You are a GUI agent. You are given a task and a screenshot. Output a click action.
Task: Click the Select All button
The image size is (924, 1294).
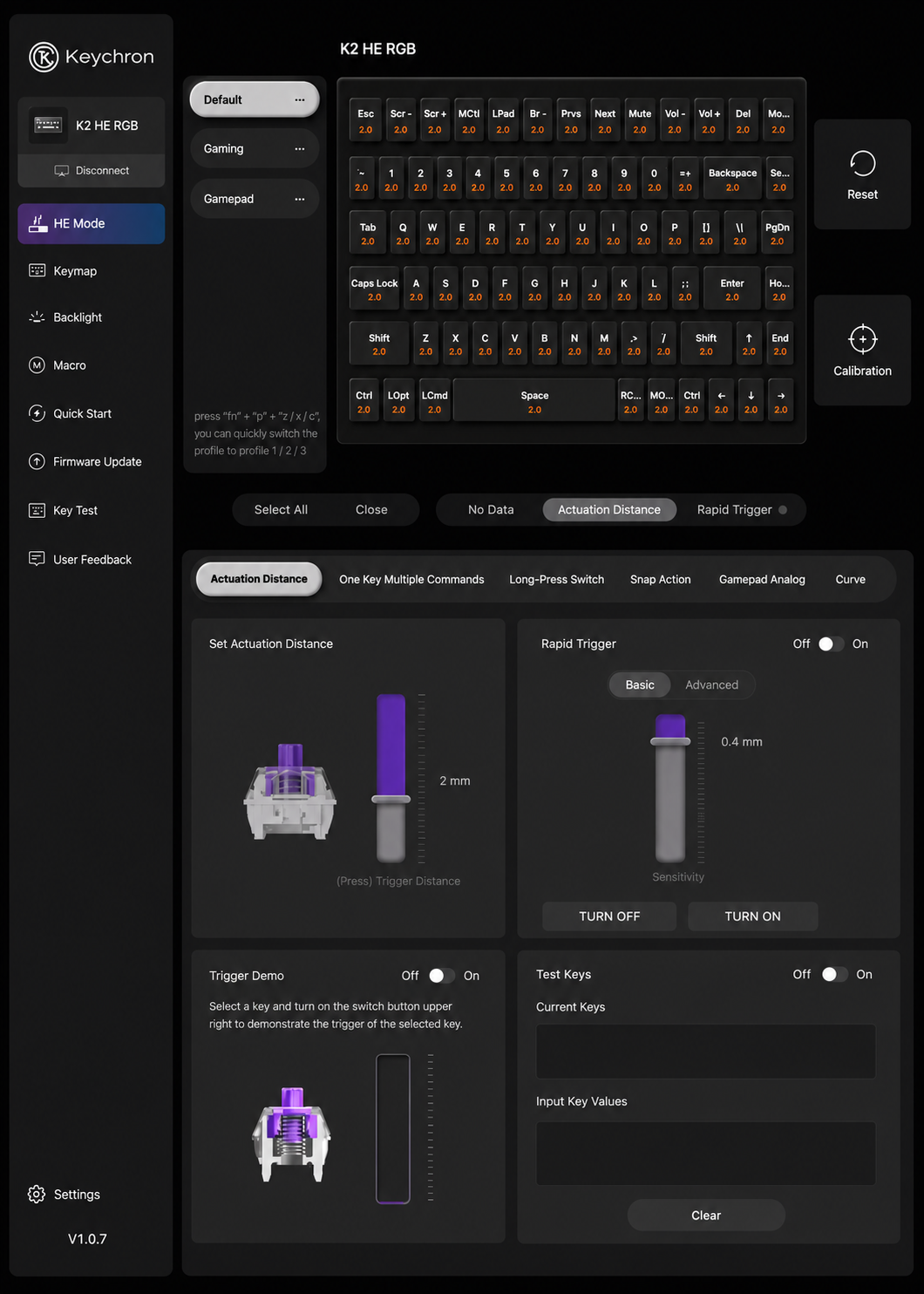click(281, 509)
